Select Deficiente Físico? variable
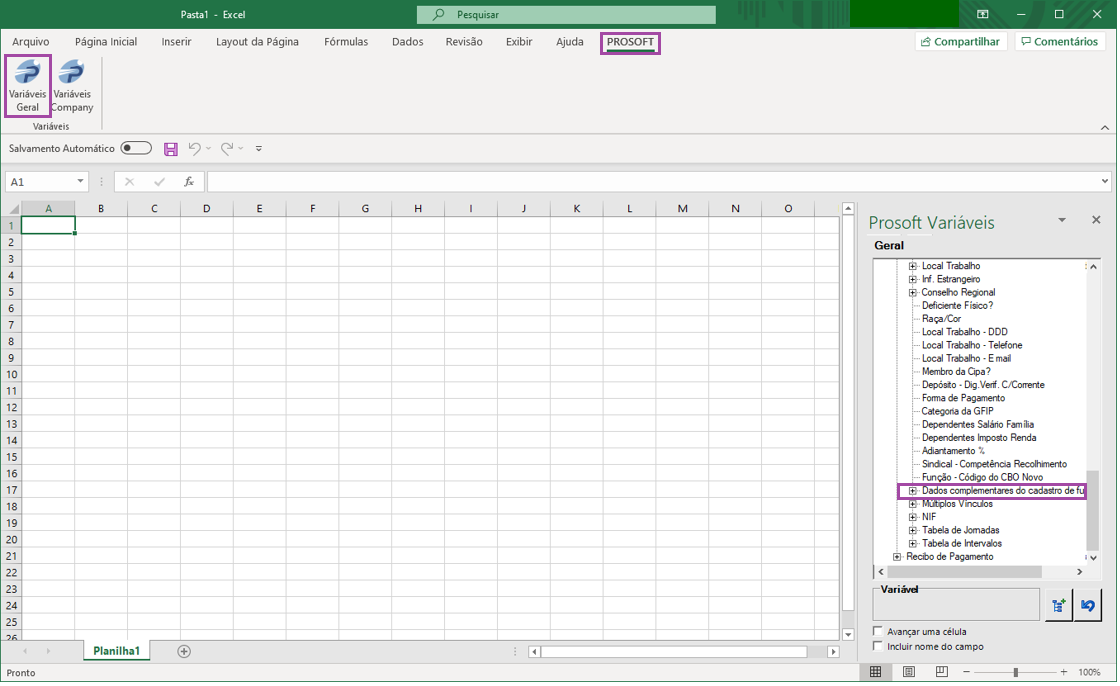This screenshot has height=686, width=1120. (957, 306)
